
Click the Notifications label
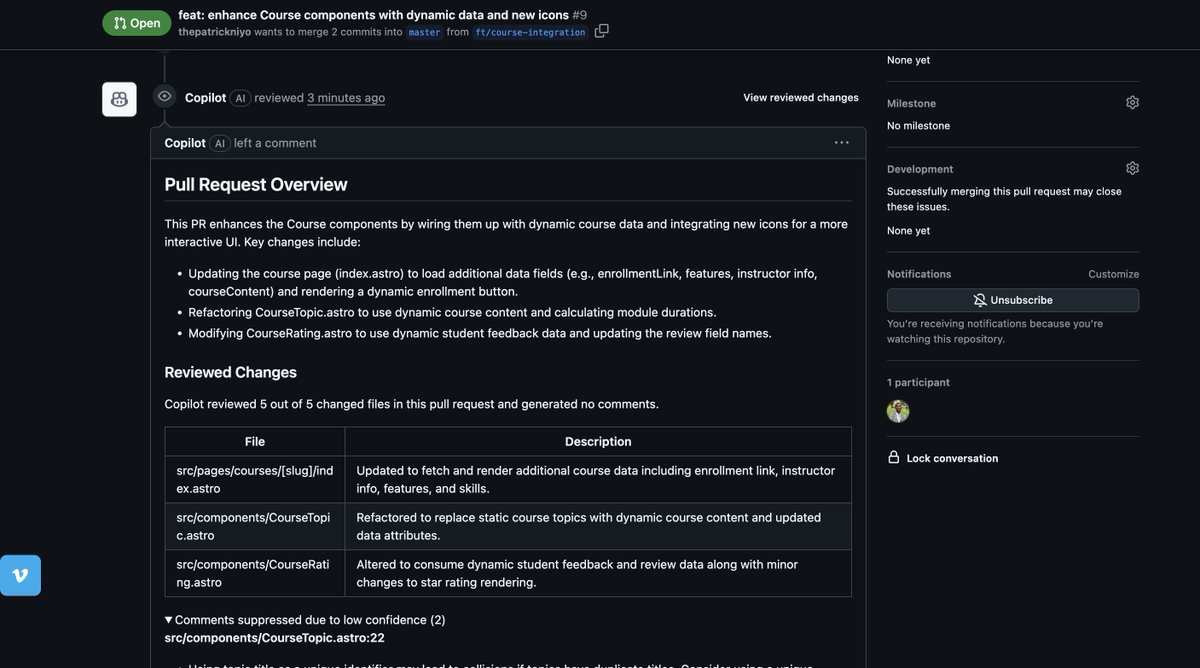click(919, 274)
